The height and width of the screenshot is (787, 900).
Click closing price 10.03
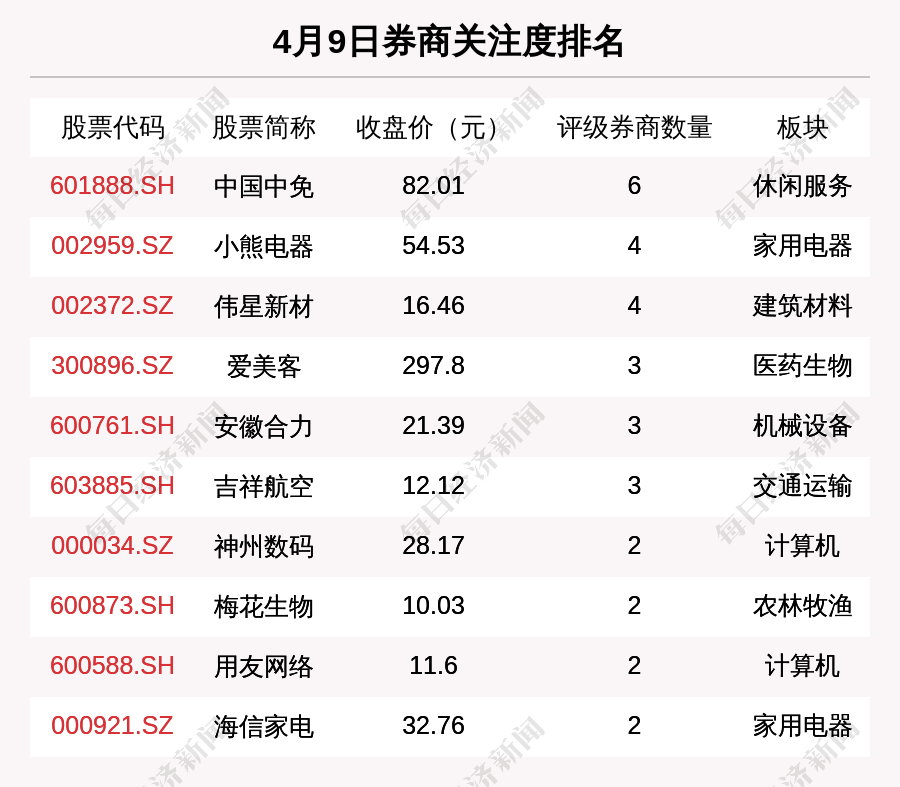(433, 606)
